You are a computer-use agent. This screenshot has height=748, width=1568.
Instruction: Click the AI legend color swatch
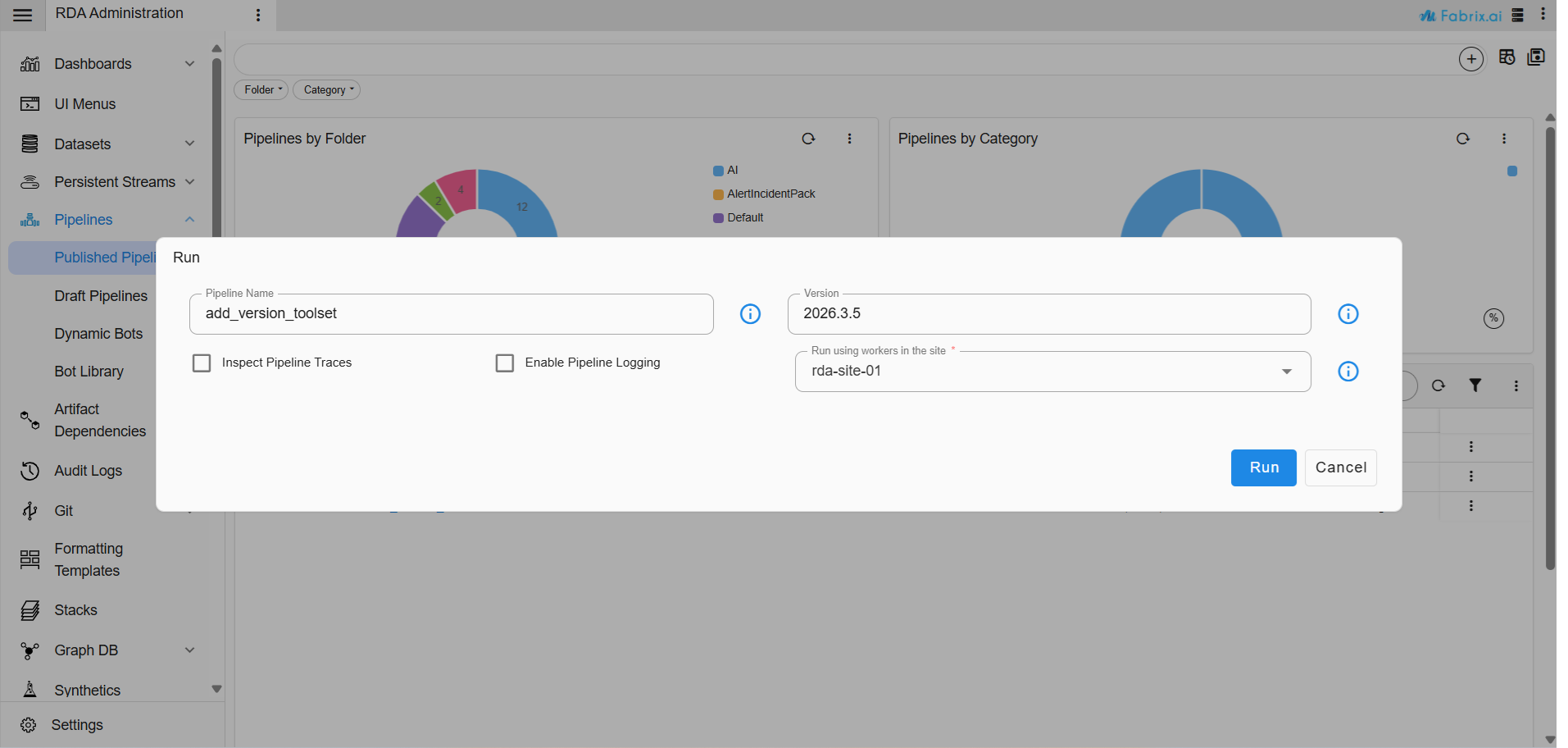click(x=718, y=171)
